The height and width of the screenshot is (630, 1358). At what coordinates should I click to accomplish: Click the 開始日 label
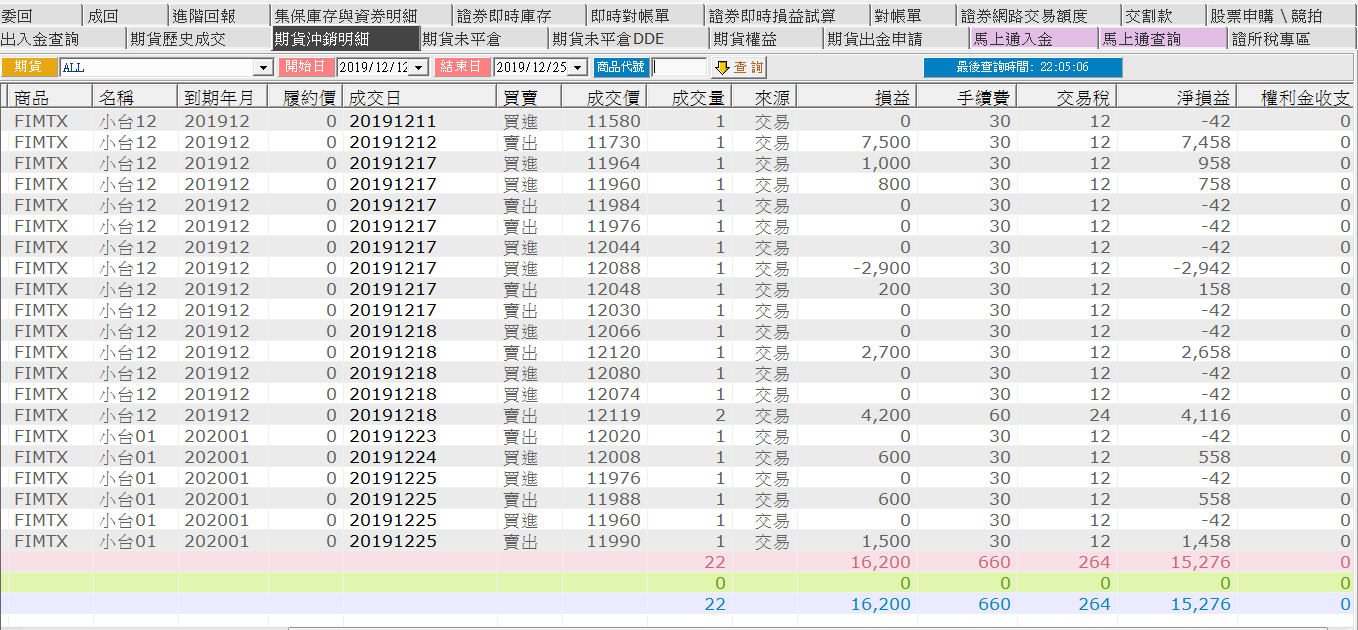click(x=306, y=67)
